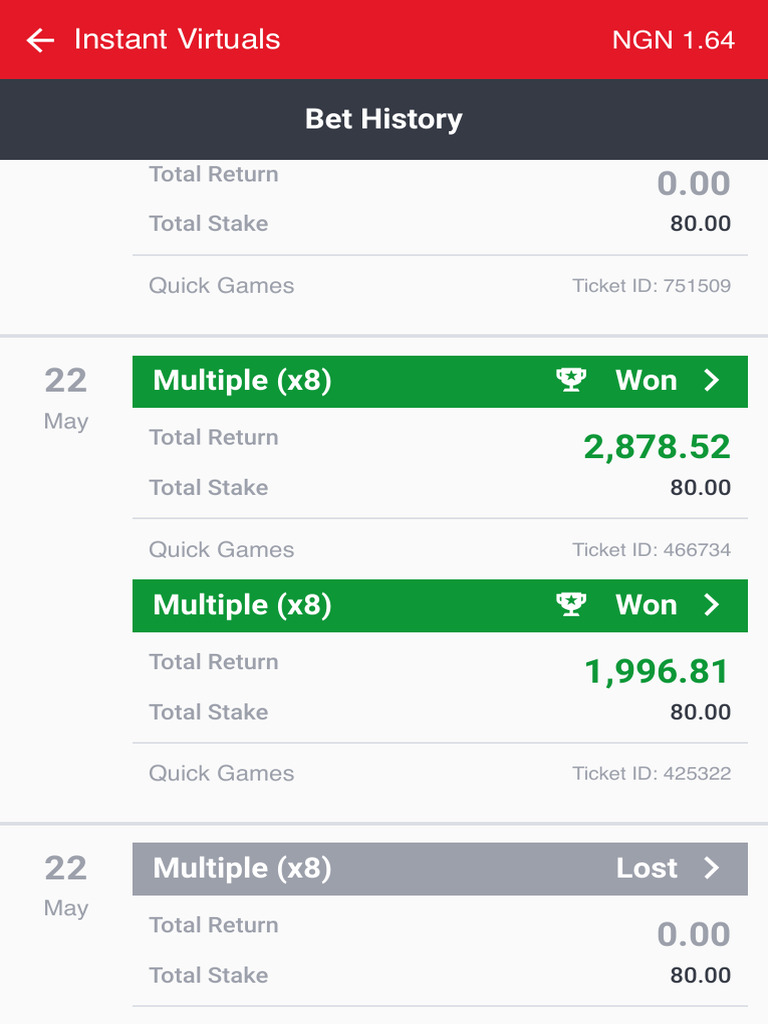This screenshot has width=768, height=1024.
Task: Tap Quick Games label beside Ticket 425322
Action: (x=222, y=774)
